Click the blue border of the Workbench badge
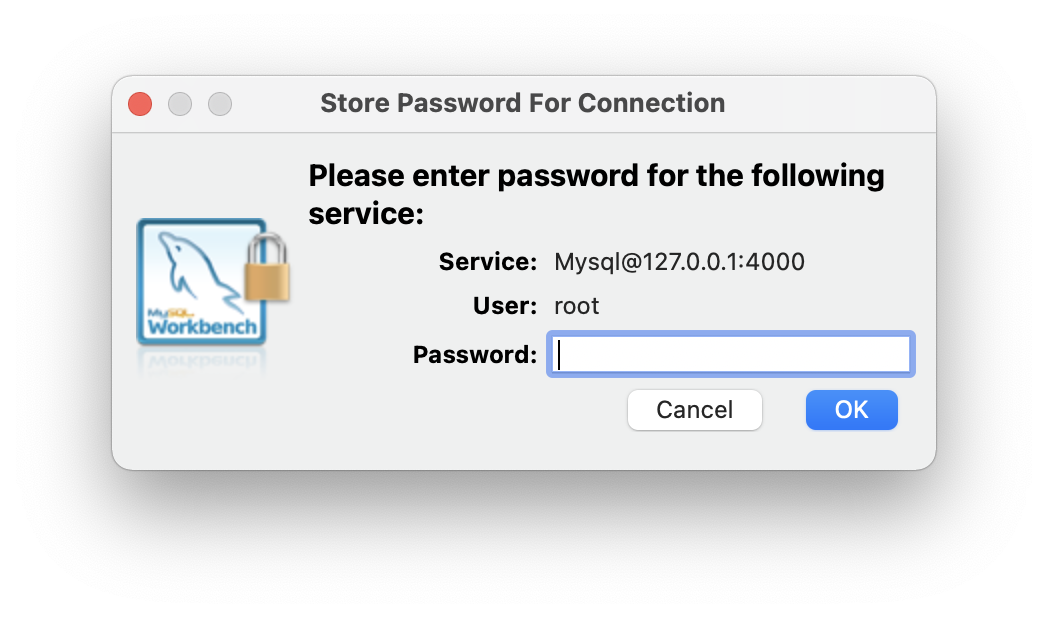 pyautogui.click(x=143, y=280)
